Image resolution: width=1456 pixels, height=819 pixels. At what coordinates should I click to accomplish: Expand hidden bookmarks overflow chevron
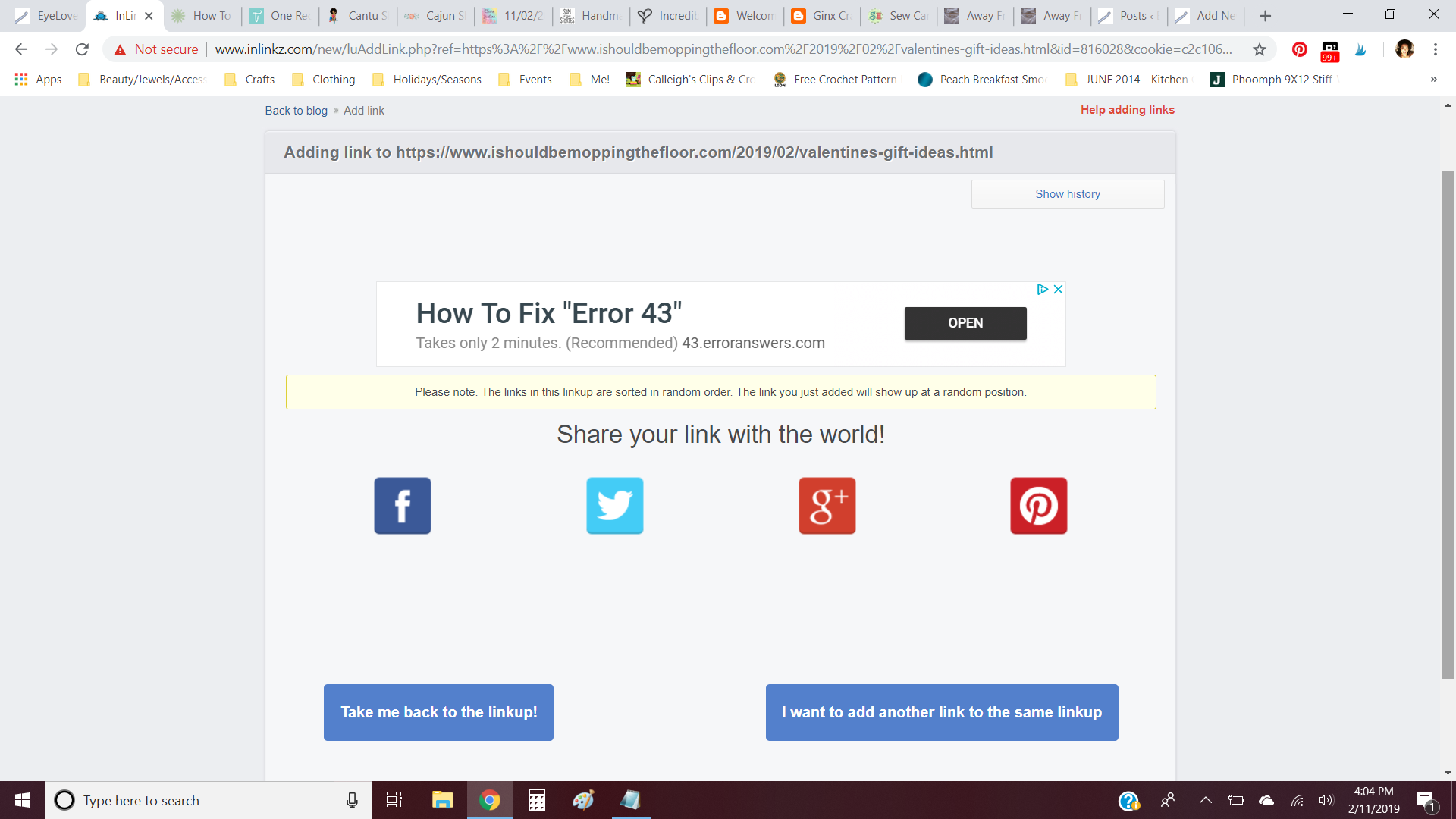(x=1433, y=80)
